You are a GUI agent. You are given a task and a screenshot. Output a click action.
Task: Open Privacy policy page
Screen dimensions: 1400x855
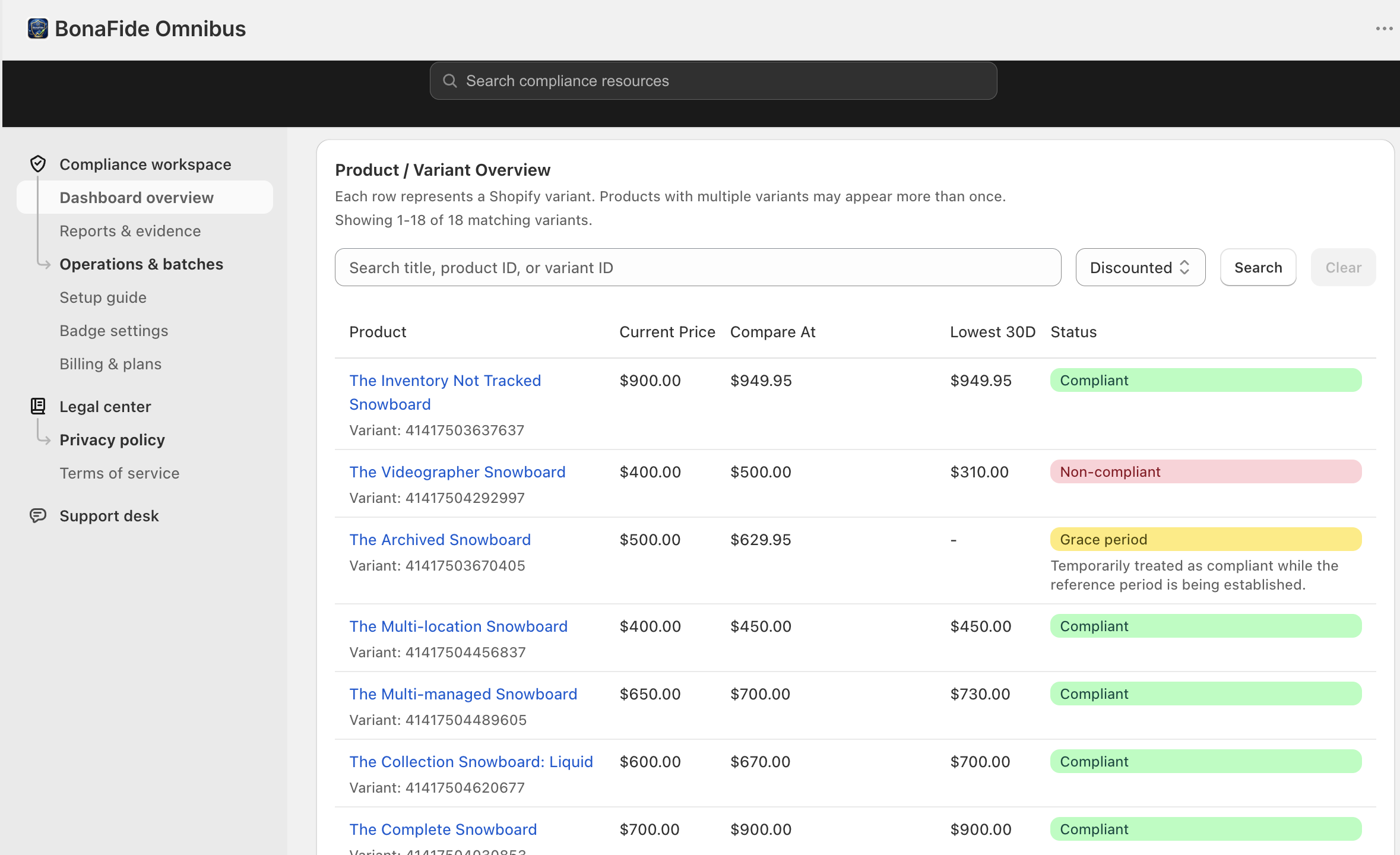tap(112, 440)
